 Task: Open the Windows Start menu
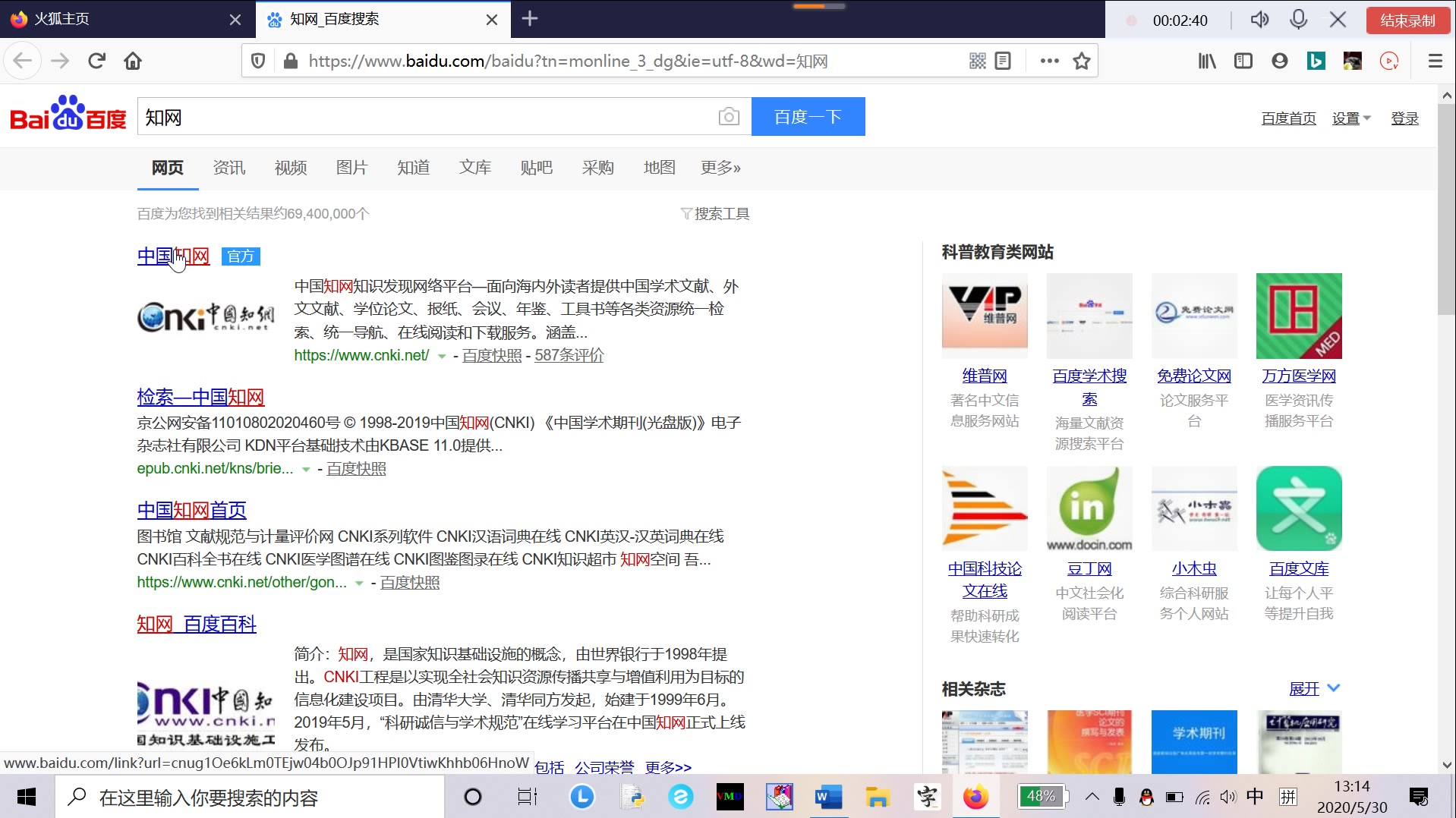(x=27, y=797)
